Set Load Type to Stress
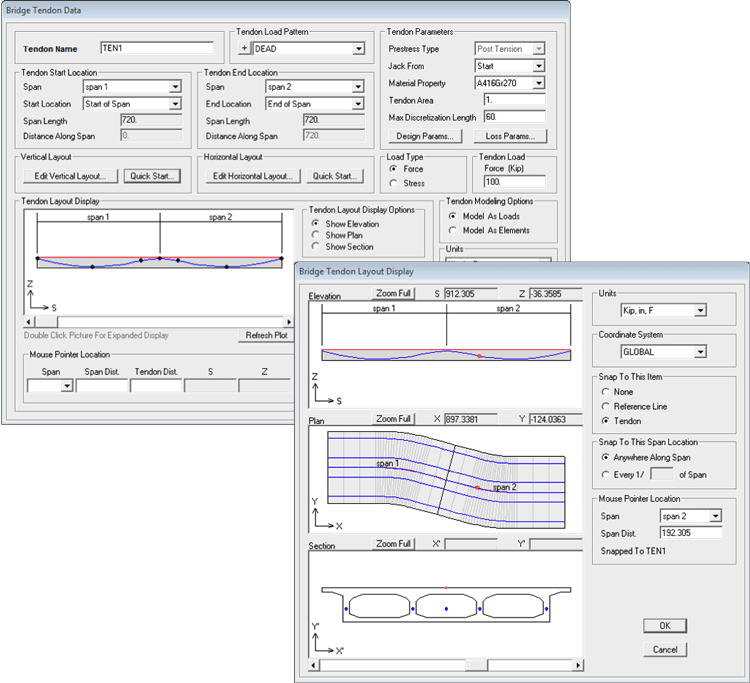The width and height of the screenshot is (750, 683). pos(392,183)
